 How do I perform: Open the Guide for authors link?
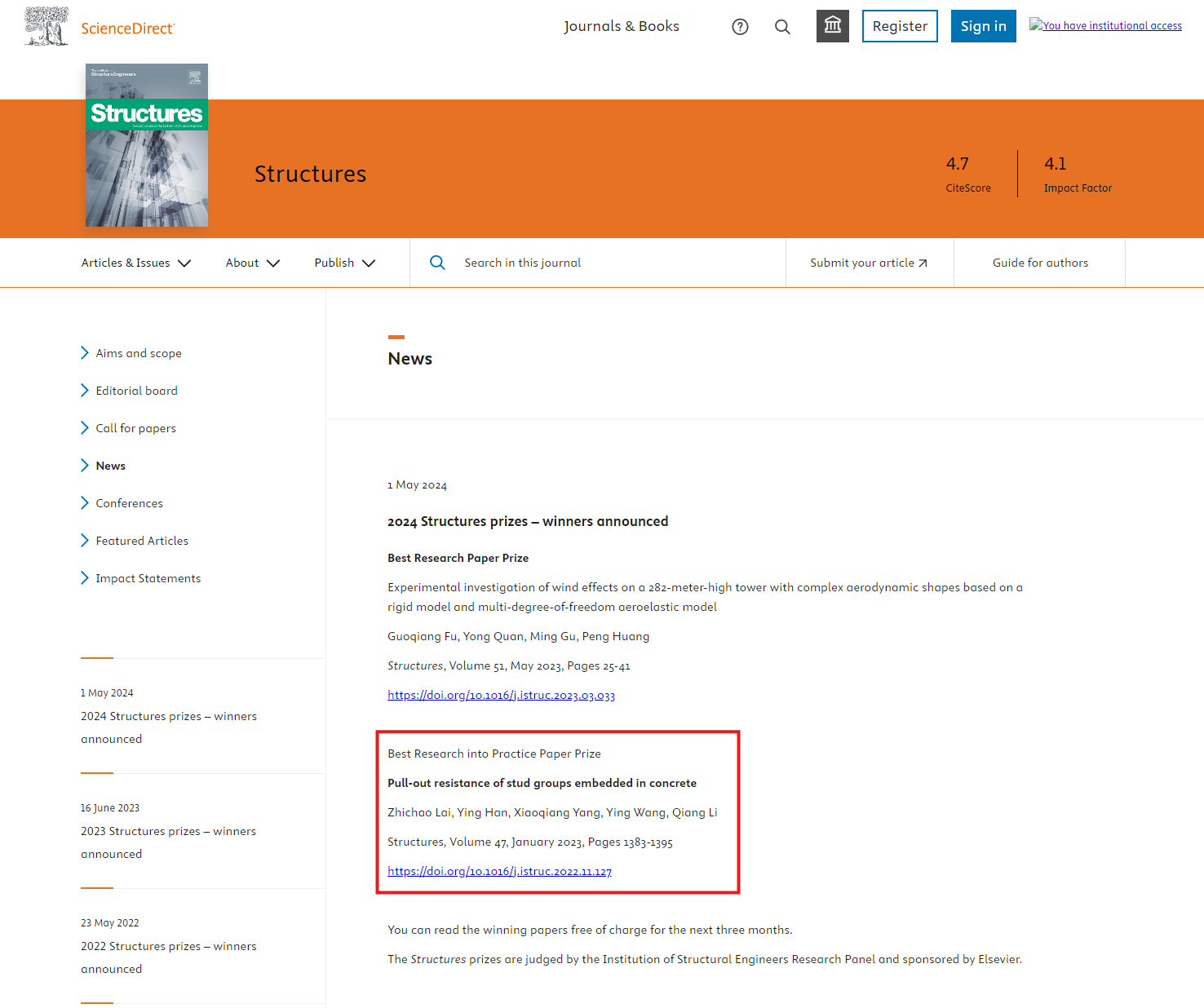[x=1039, y=263]
